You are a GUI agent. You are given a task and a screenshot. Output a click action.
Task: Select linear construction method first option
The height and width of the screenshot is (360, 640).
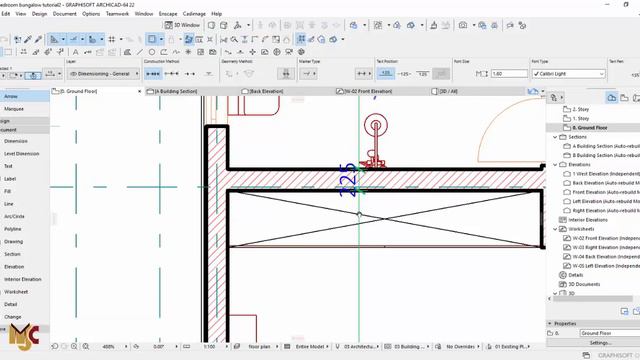coord(153,74)
